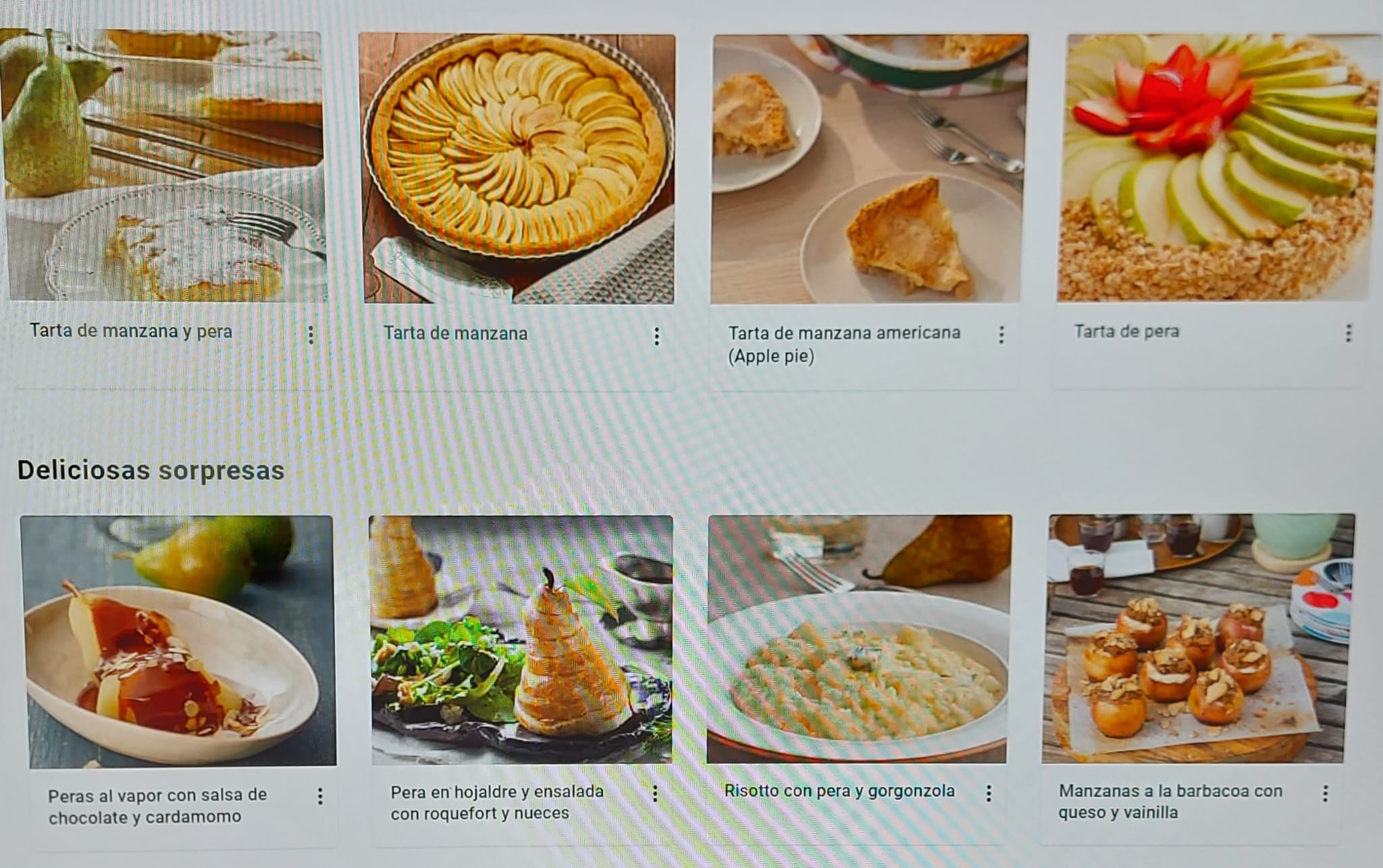The image size is (1383, 868).
Task: Open the puff pastry pear and salad image
Action: pyautogui.click(x=521, y=640)
